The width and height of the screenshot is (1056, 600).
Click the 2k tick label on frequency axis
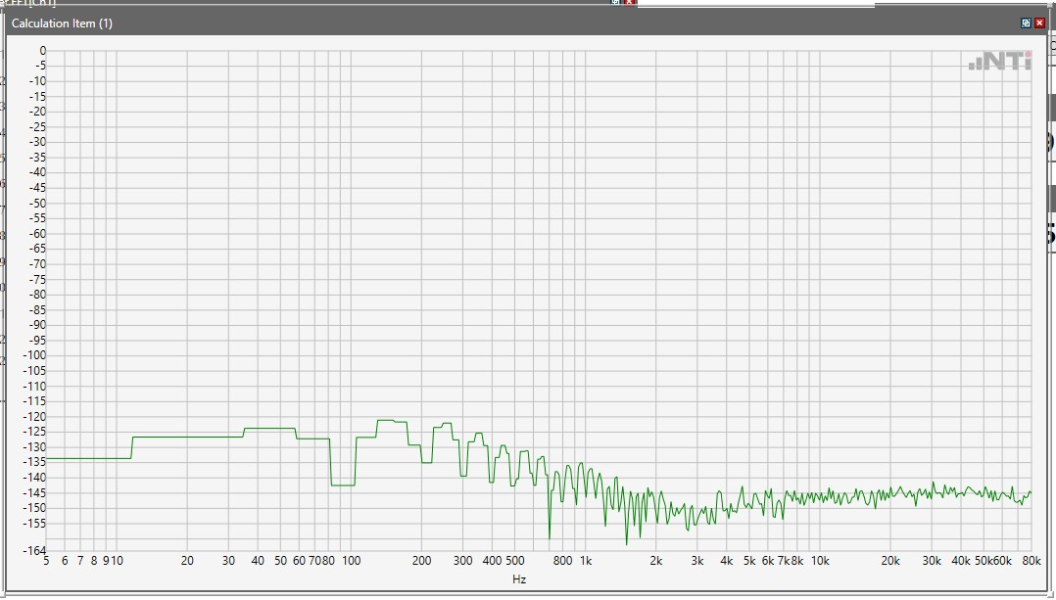(656, 562)
